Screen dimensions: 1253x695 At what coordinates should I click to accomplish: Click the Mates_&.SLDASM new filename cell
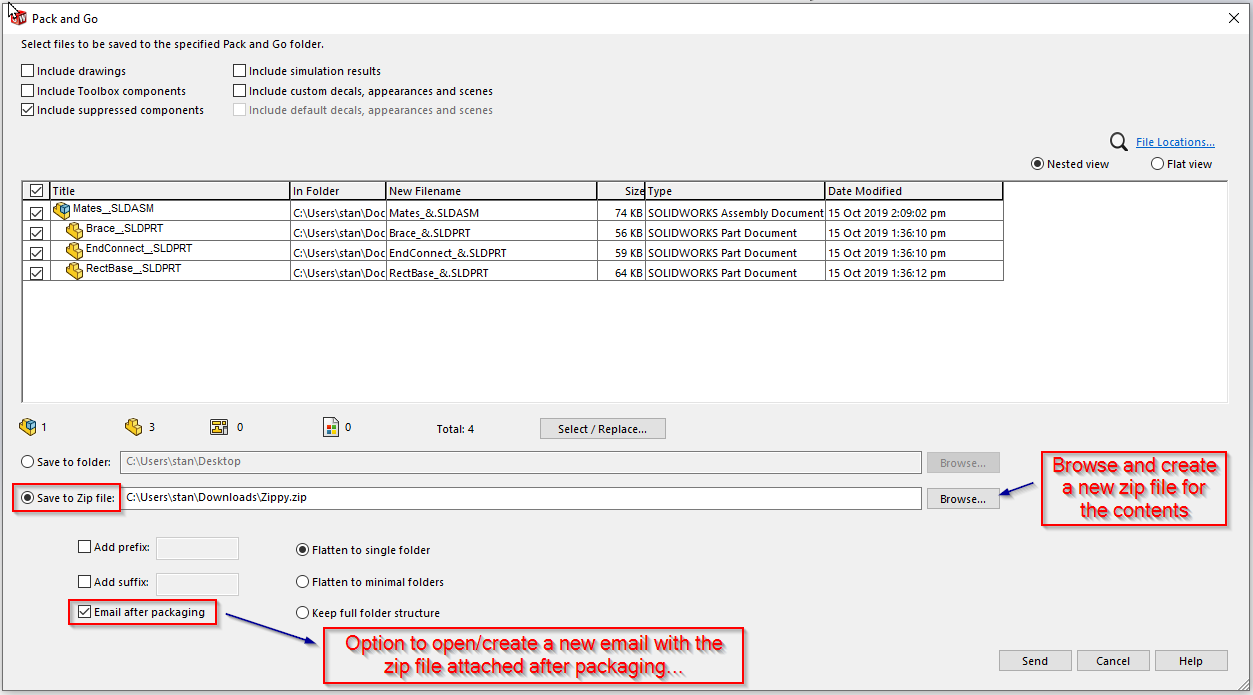pos(491,213)
